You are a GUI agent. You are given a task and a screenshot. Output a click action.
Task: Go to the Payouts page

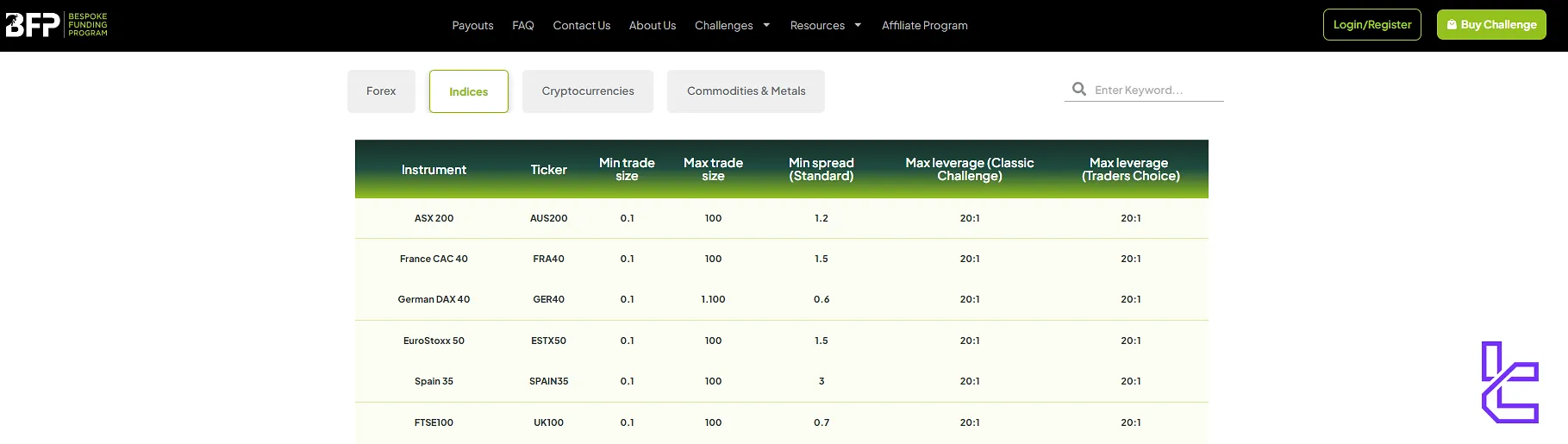pos(472,26)
